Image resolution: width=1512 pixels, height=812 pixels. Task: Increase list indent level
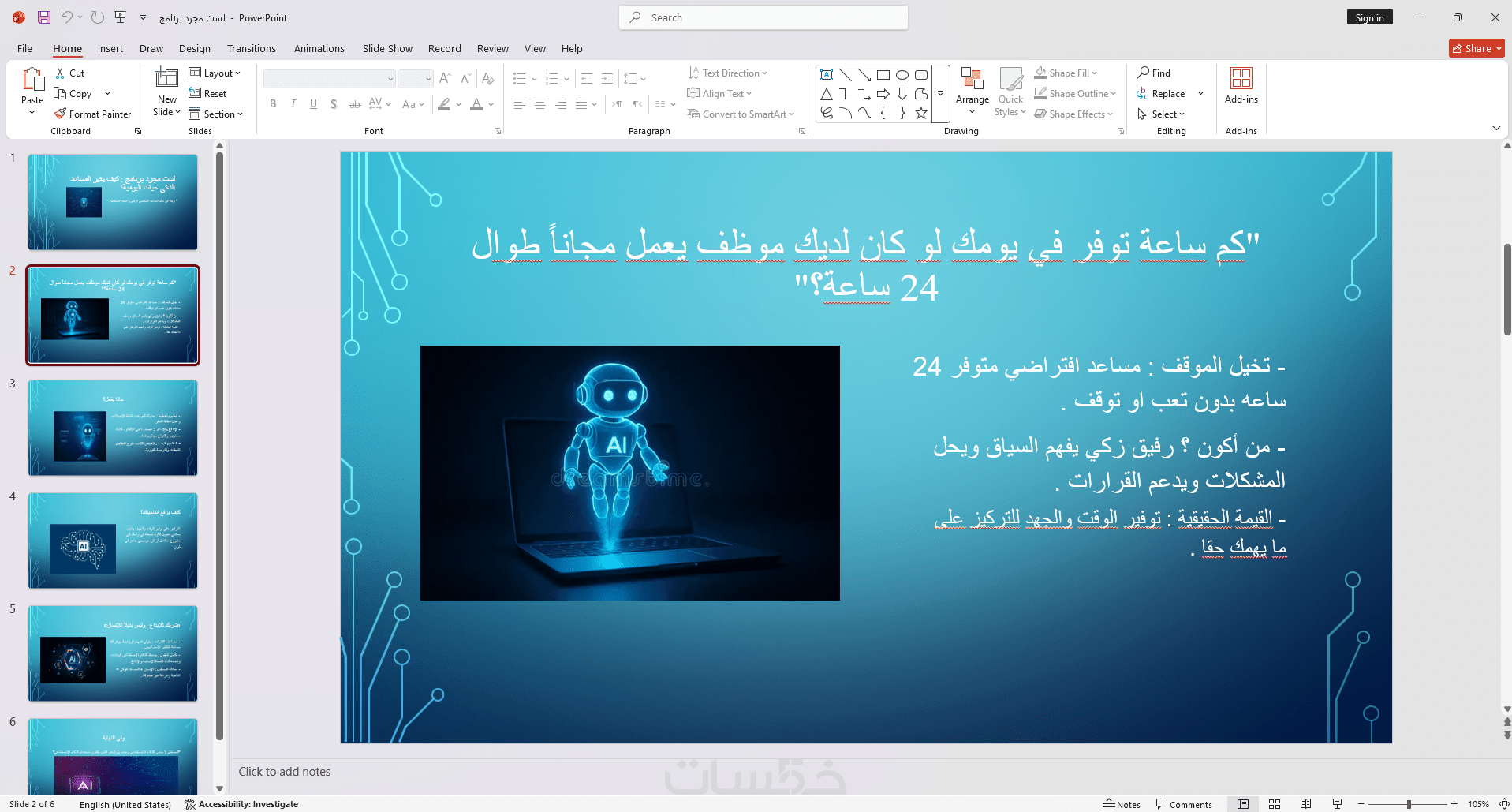(x=607, y=78)
